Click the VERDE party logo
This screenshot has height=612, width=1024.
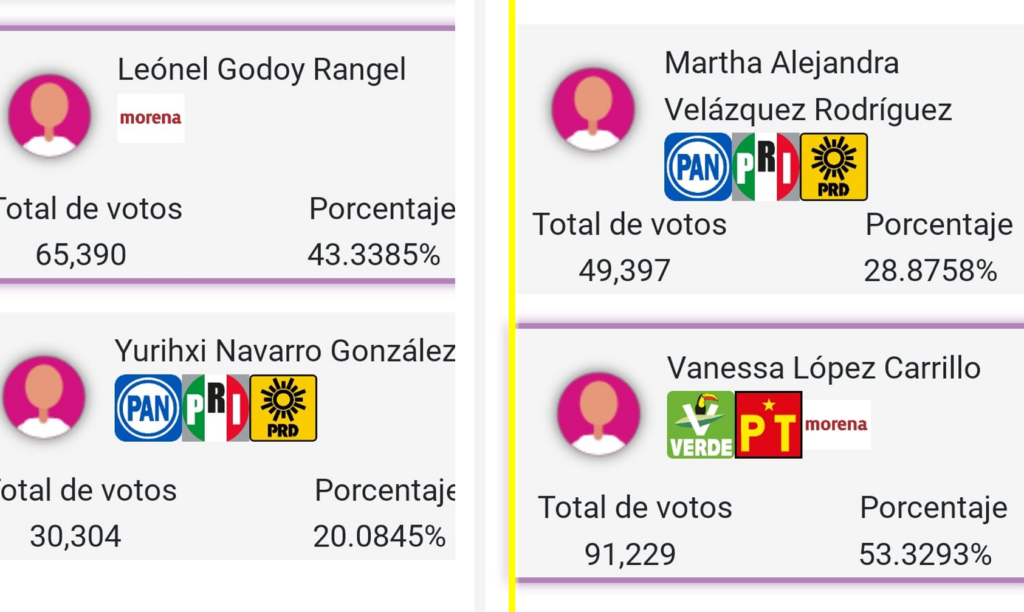click(x=701, y=425)
